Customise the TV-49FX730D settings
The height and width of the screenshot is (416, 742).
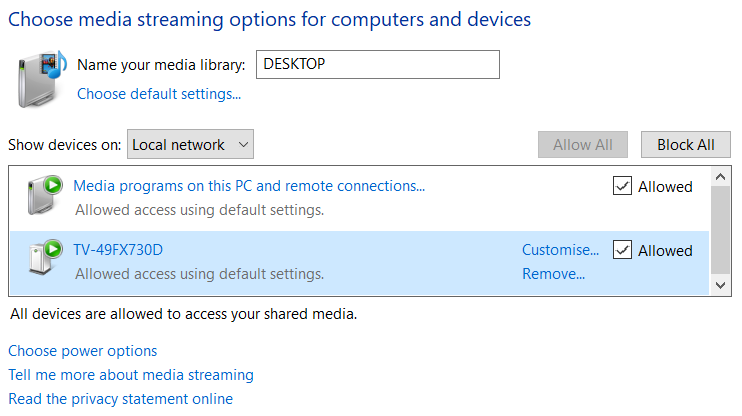click(560, 250)
